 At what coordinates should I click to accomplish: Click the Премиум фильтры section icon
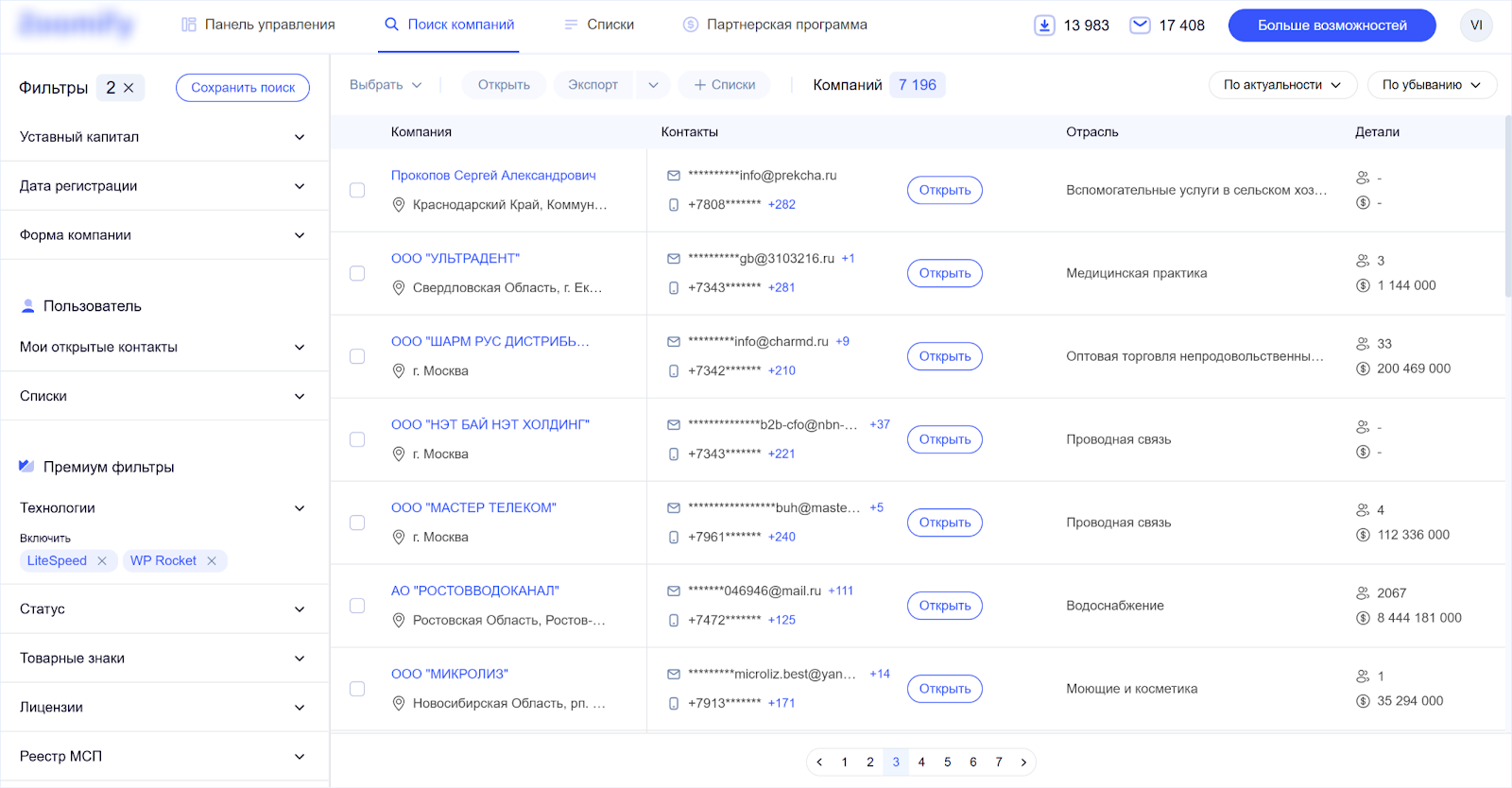point(26,467)
